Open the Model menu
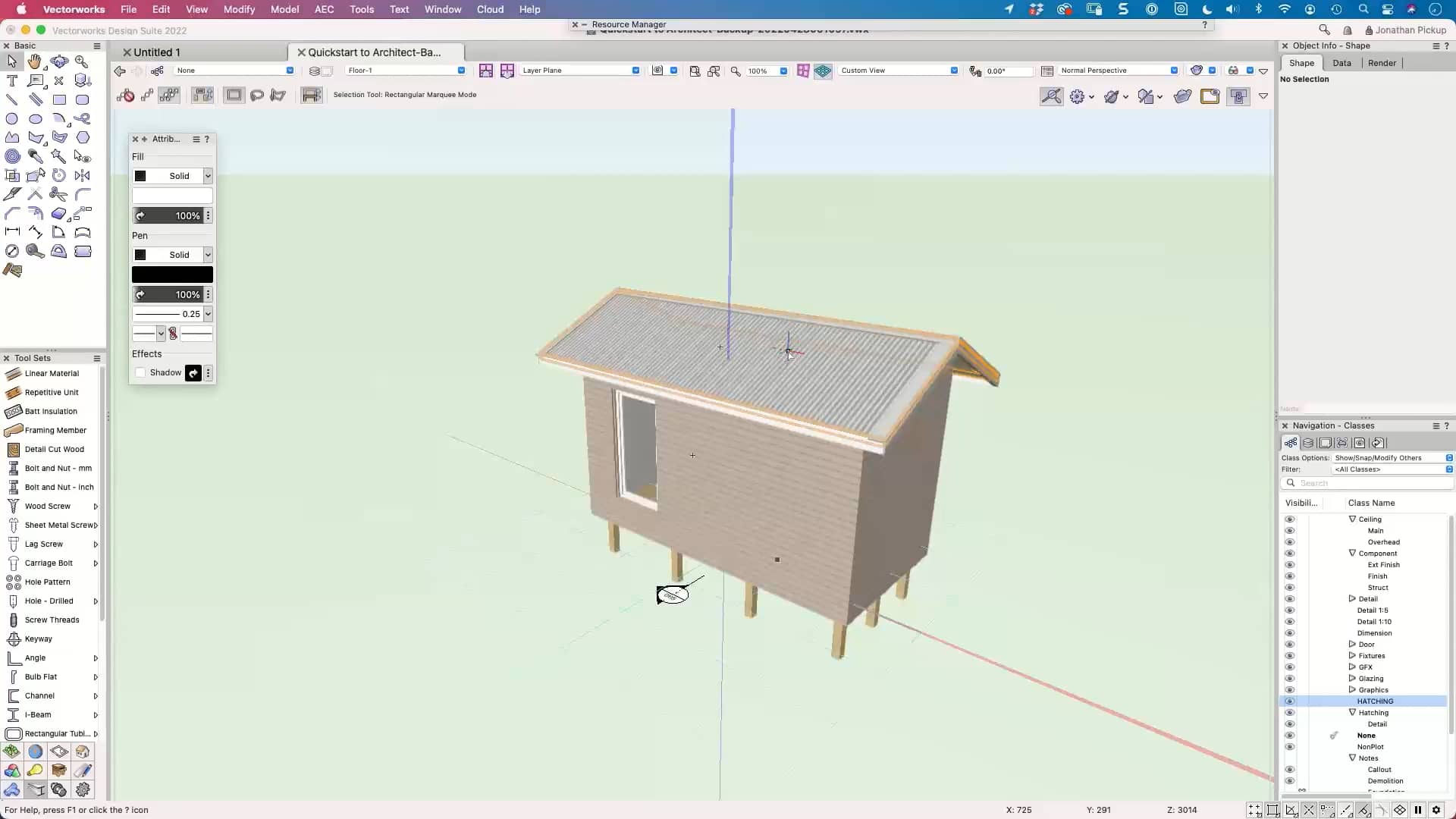The height and width of the screenshot is (819, 1456). (x=285, y=9)
